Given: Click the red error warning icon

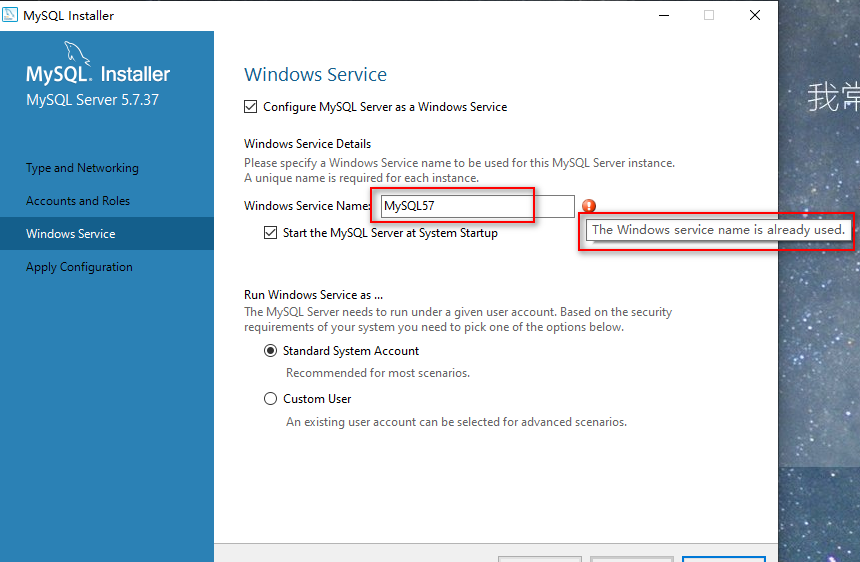Looking at the screenshot, I should pyautogui.click(x=589, y=206).
